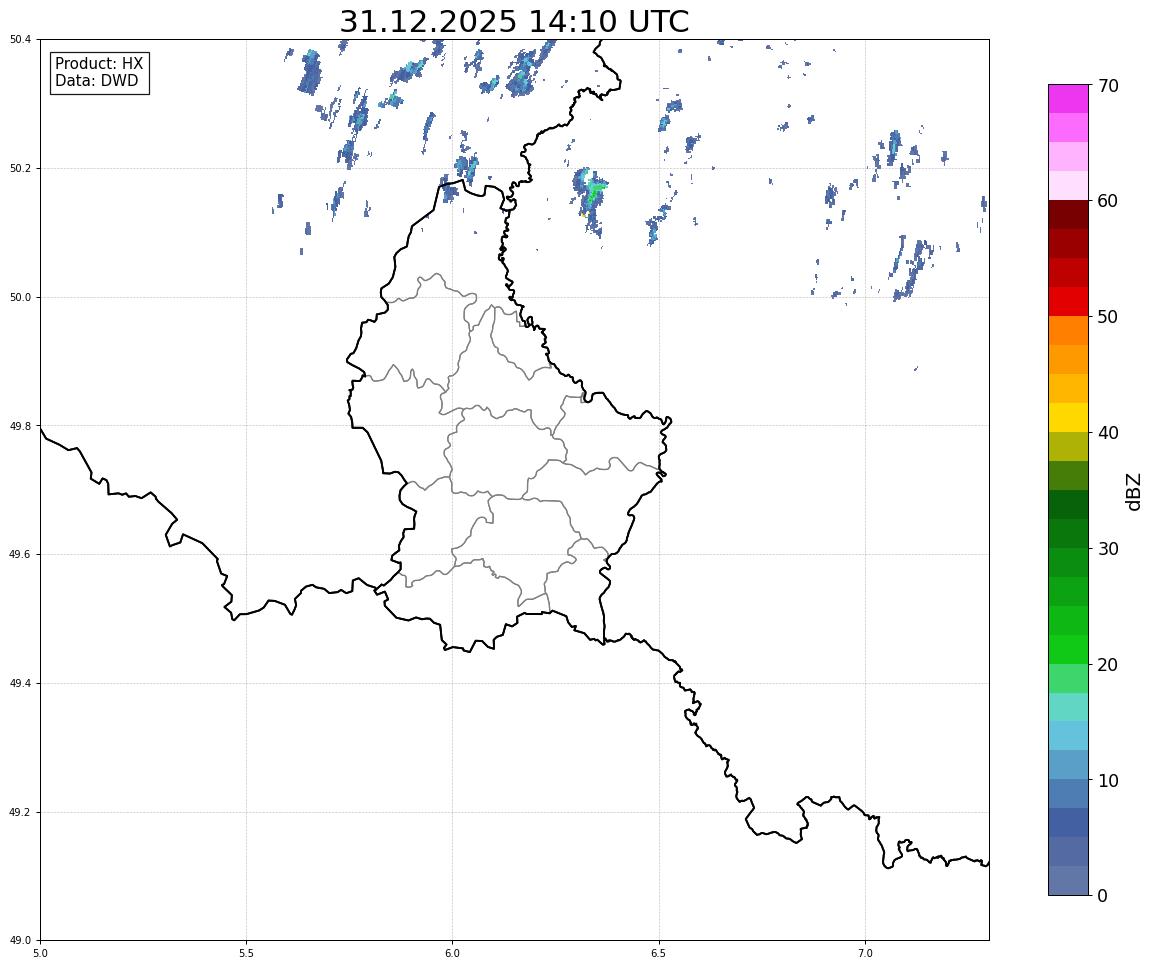The width and height of the screenshot is (1152, 968).
Task: Click the 50.4 latitude axis label
Action: coord(20,40)
